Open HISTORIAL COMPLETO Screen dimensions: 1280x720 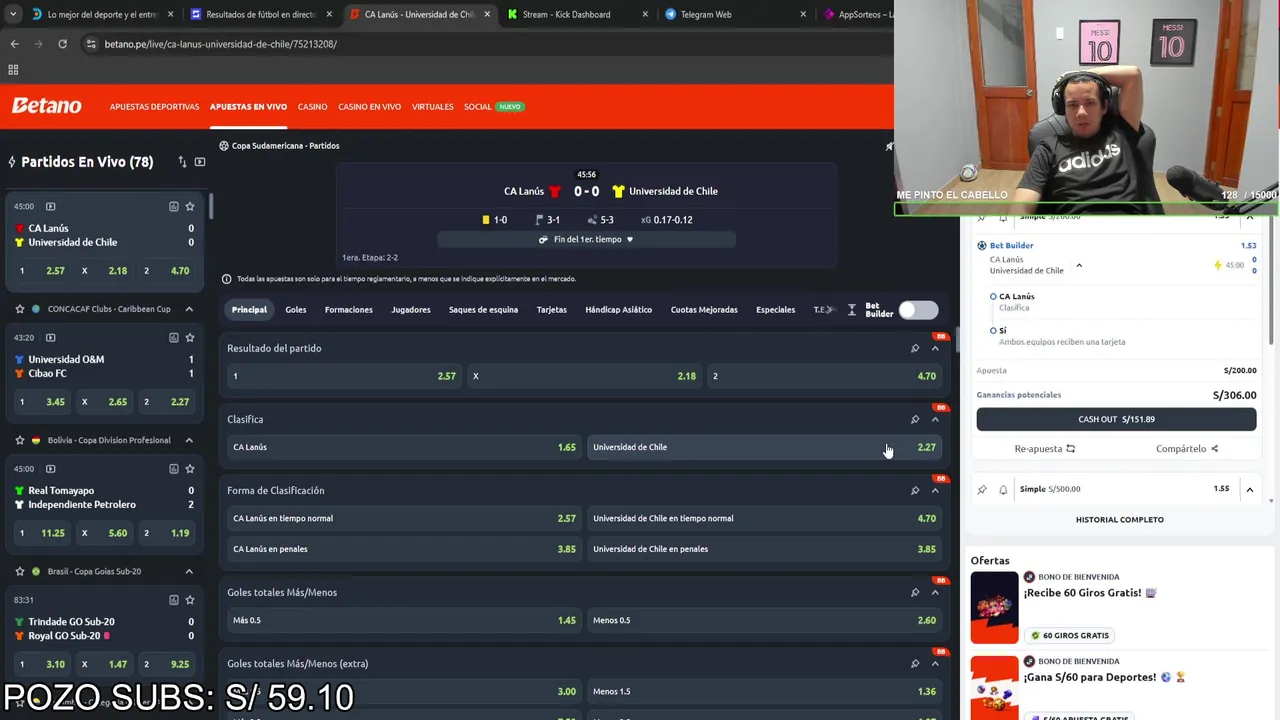(x=1119, y=520)
